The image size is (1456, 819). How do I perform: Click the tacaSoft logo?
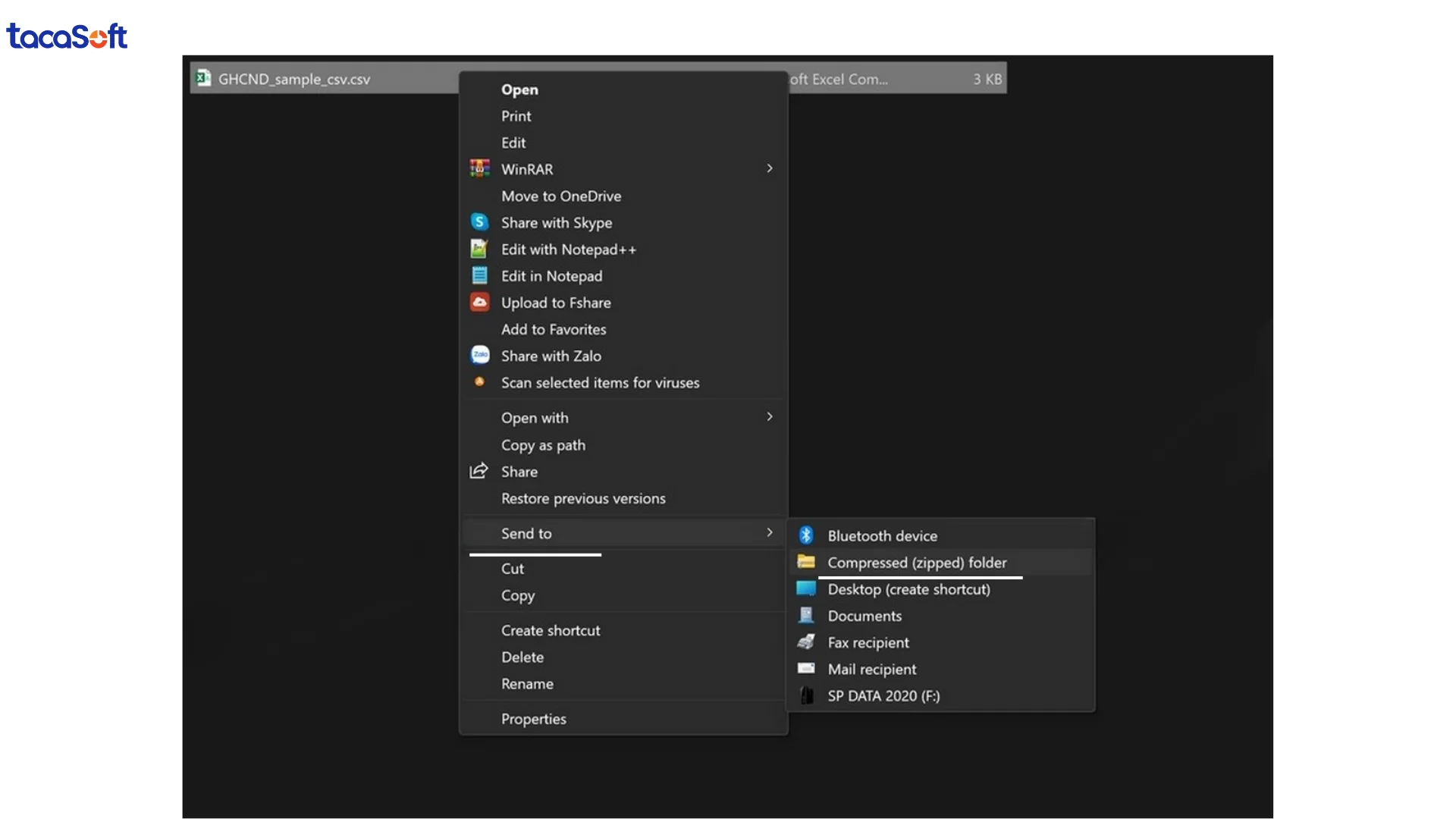click(x=67, y=36)
